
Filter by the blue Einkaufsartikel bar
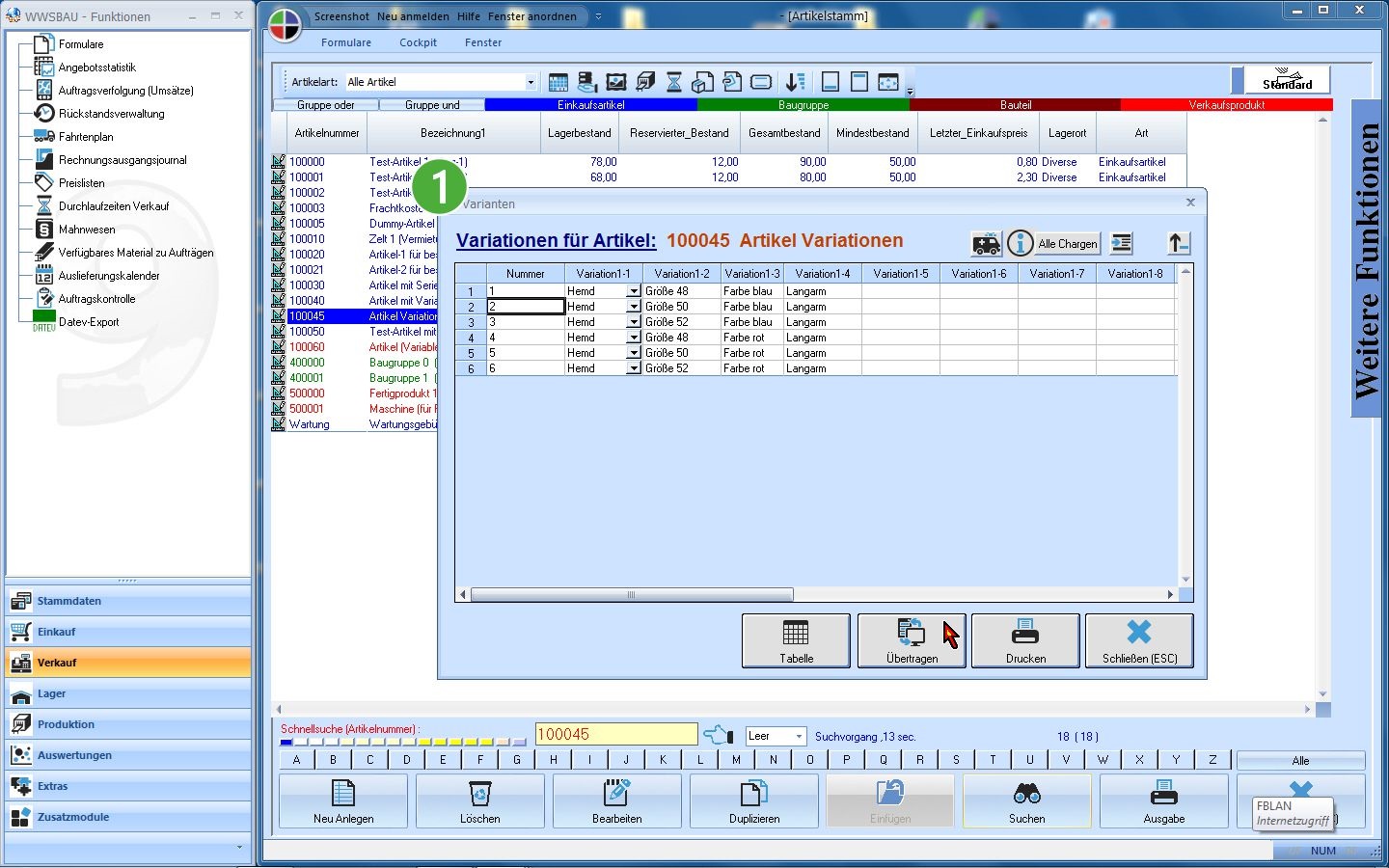coord(591,105)
